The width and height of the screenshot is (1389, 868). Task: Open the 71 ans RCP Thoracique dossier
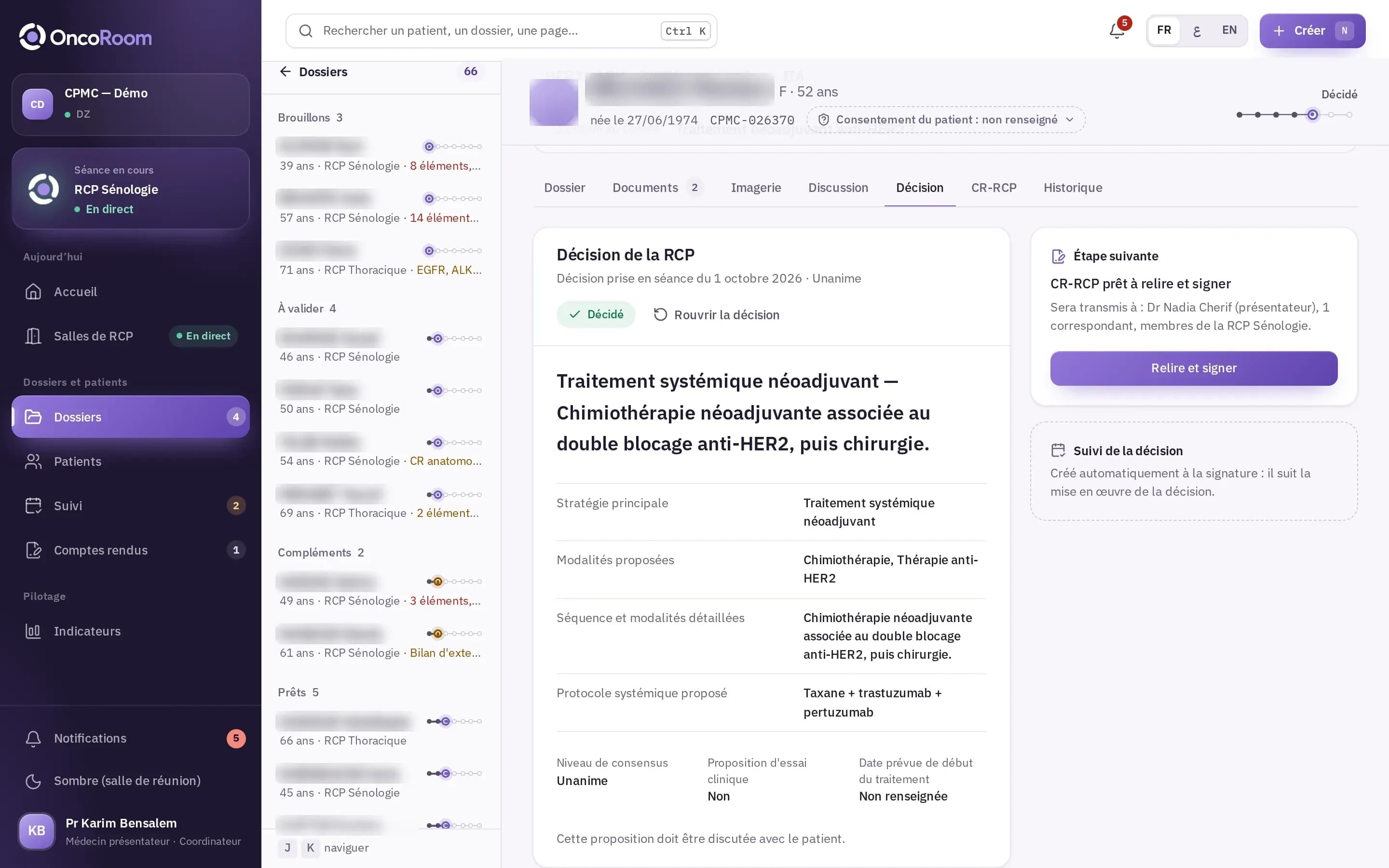[381, 260]
